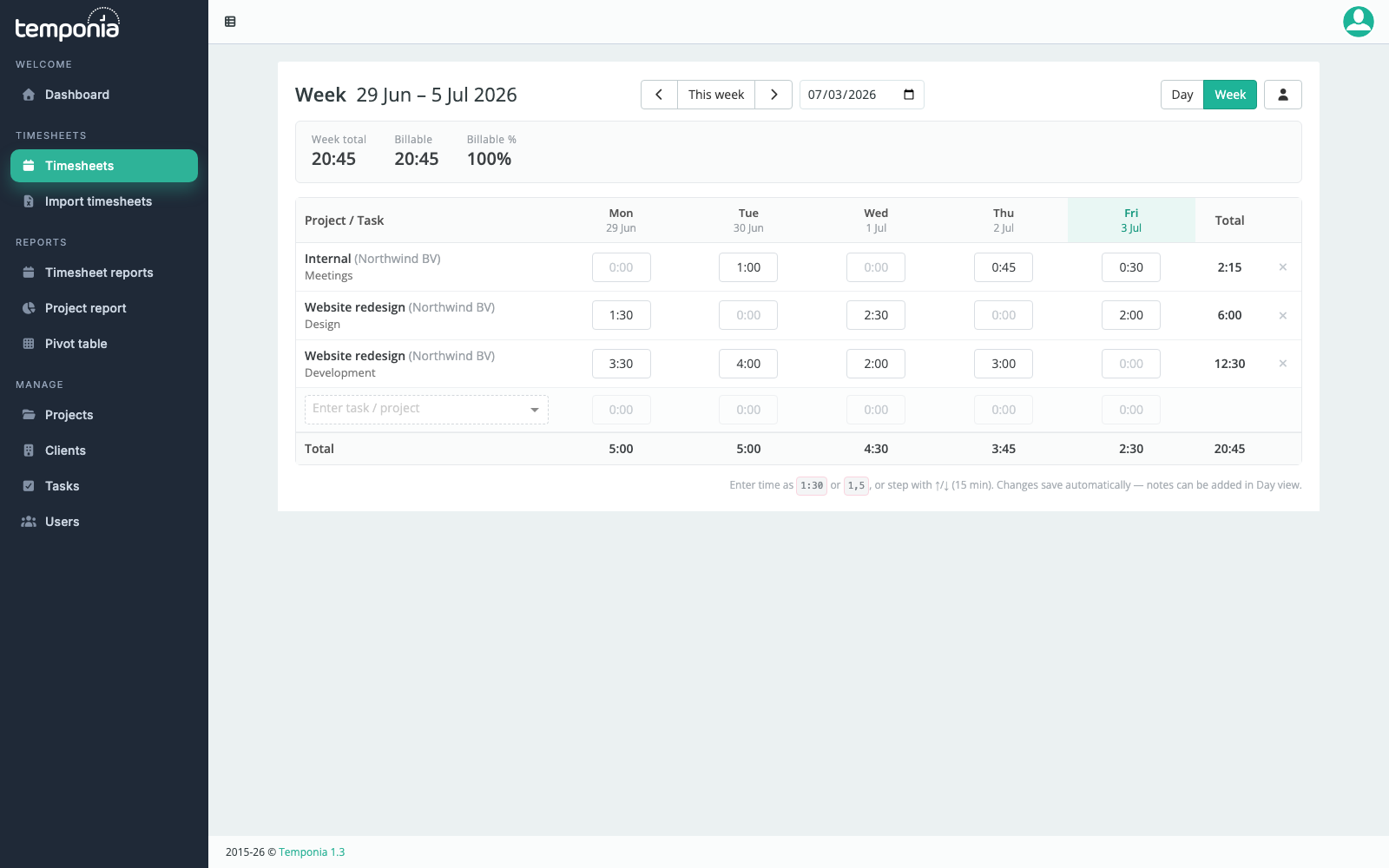Screen dimensions: 1389x868
Task: Edit Tuesday 1:00 entry for Internal Meetings
Action: coord(748,267)
